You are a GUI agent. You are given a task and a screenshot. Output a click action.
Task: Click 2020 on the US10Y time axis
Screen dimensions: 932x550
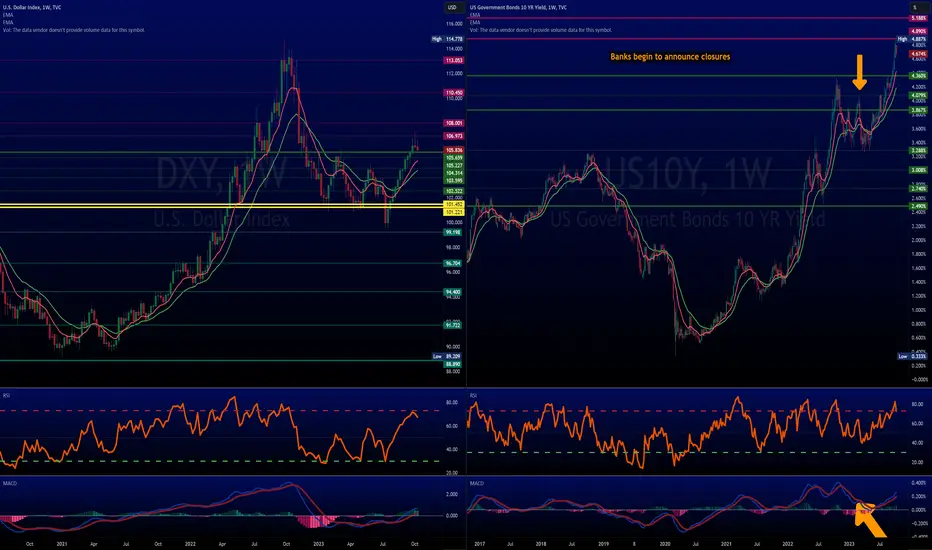click(x=665, y=543)
